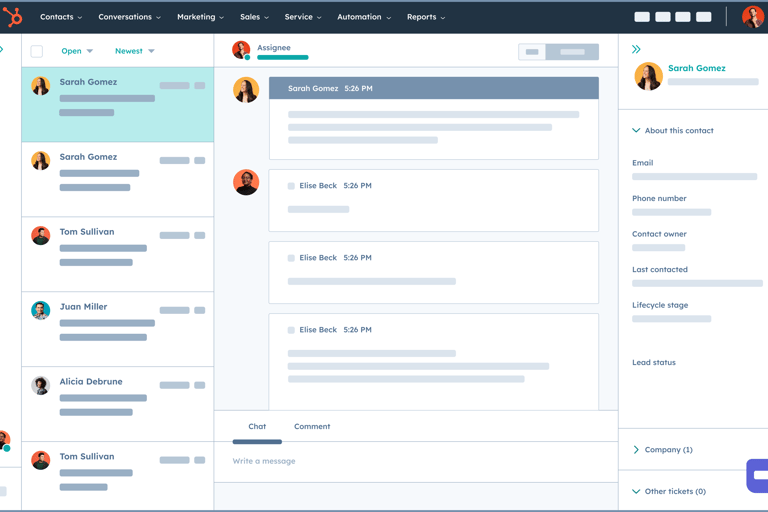This screenshot has width=768, height=512.
Task: Click the Sarah Gomez 5:26 PM message header
Action: tap(433, 88)
